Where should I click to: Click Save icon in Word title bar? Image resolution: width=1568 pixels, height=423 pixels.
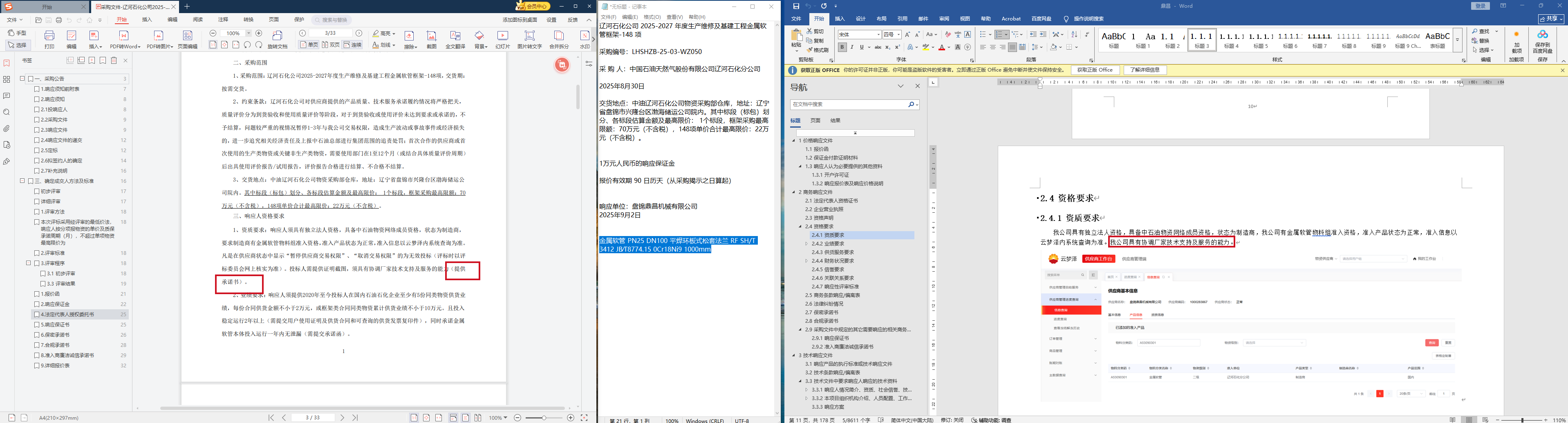(795, 6)
